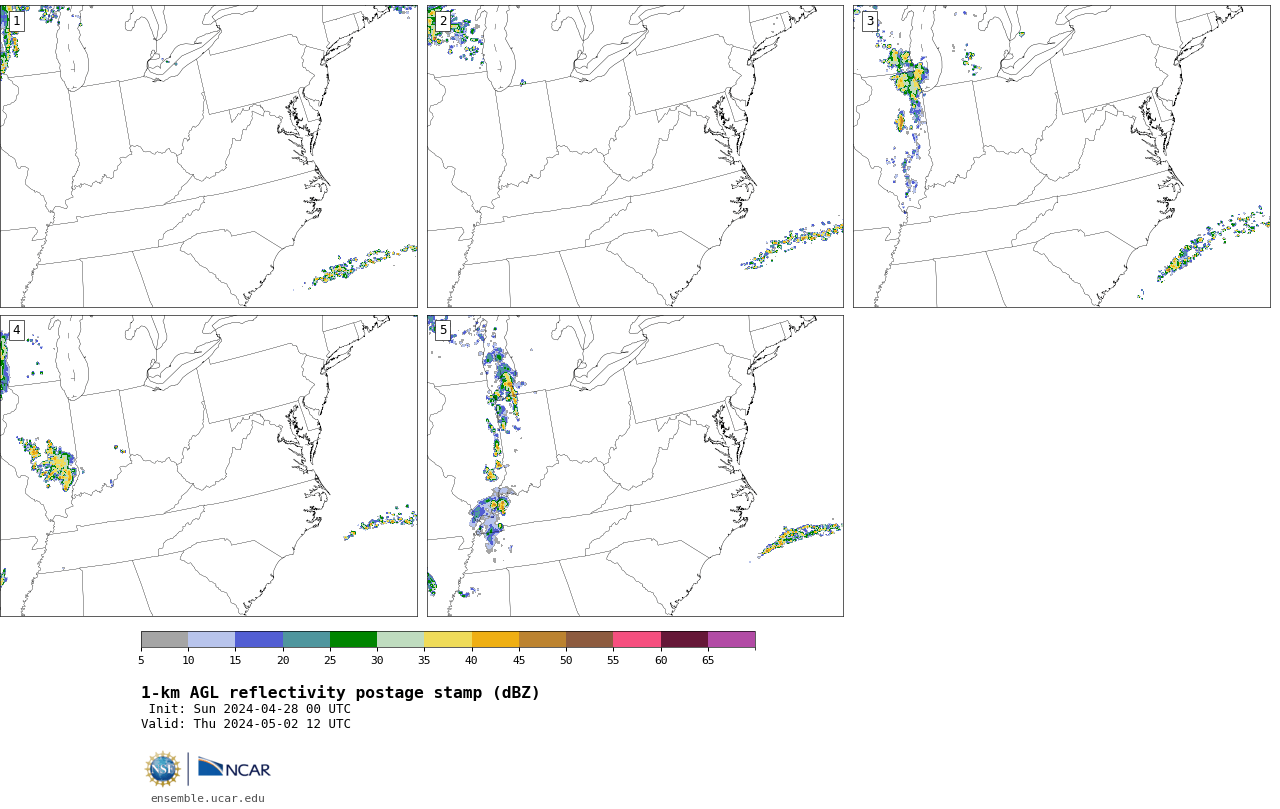Click the colorbar tick label 45

click(519, 660)
